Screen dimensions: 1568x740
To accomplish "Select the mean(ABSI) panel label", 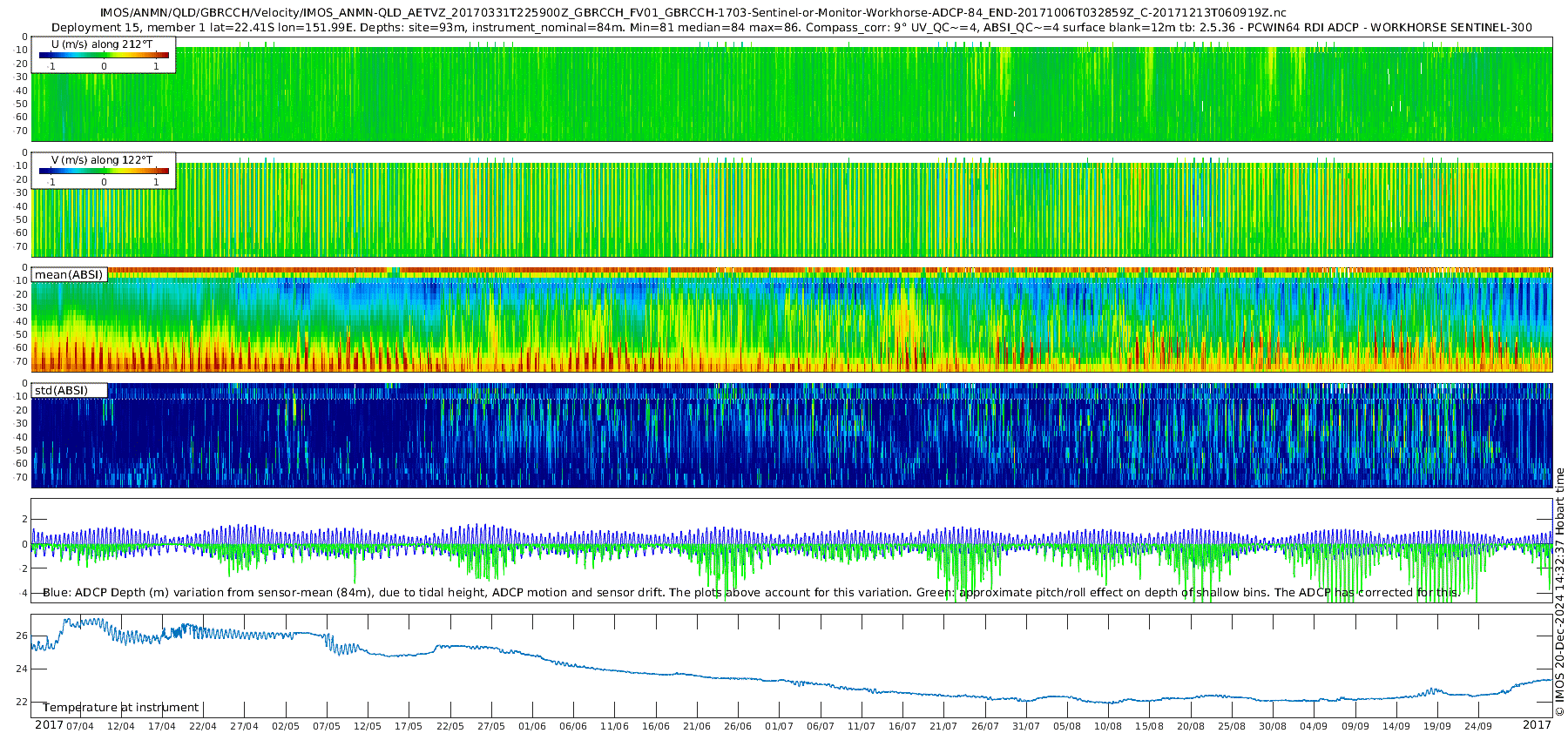I will pos(69,275).
